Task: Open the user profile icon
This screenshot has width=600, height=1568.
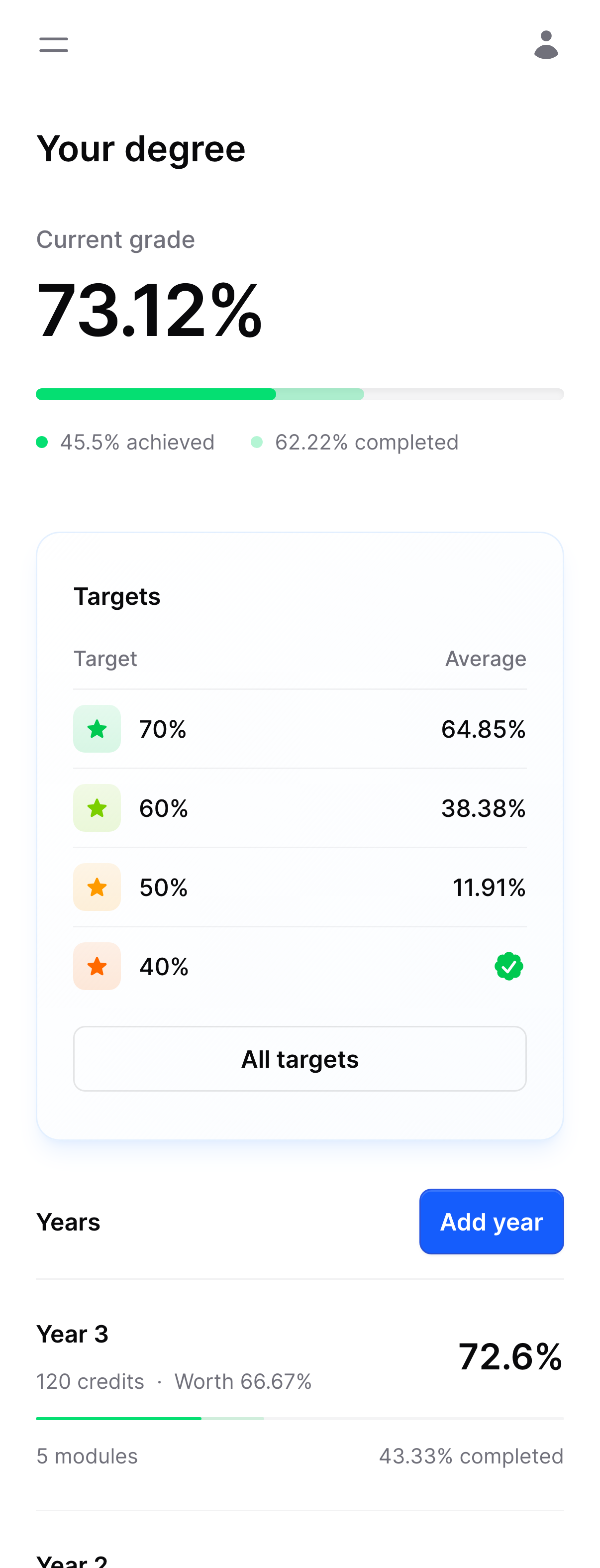Action: pos(546,44)
